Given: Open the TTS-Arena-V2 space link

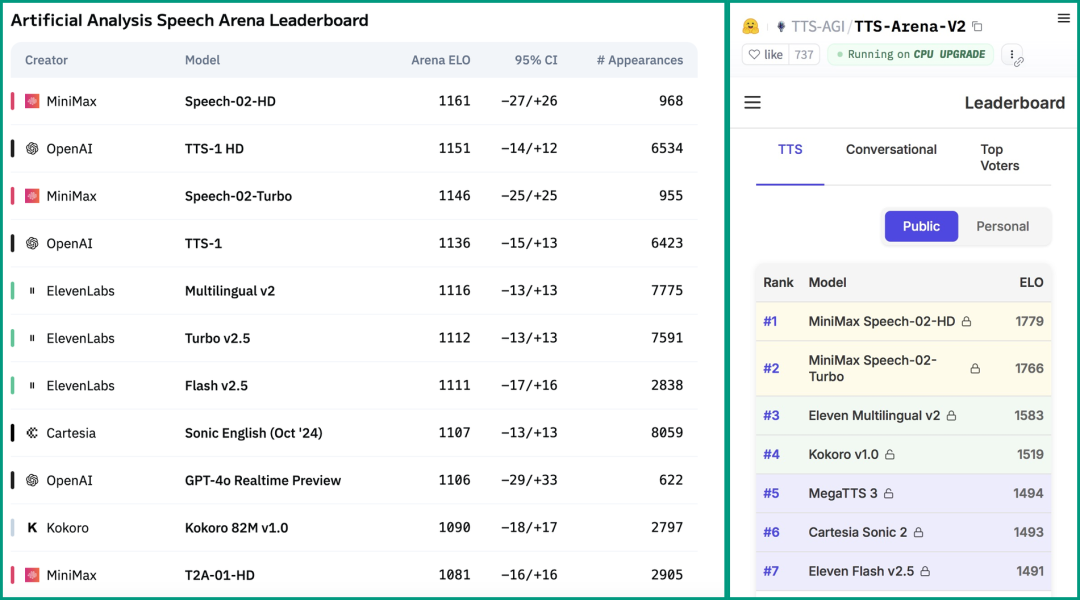Looking at the screenshot, I should 910,26.
